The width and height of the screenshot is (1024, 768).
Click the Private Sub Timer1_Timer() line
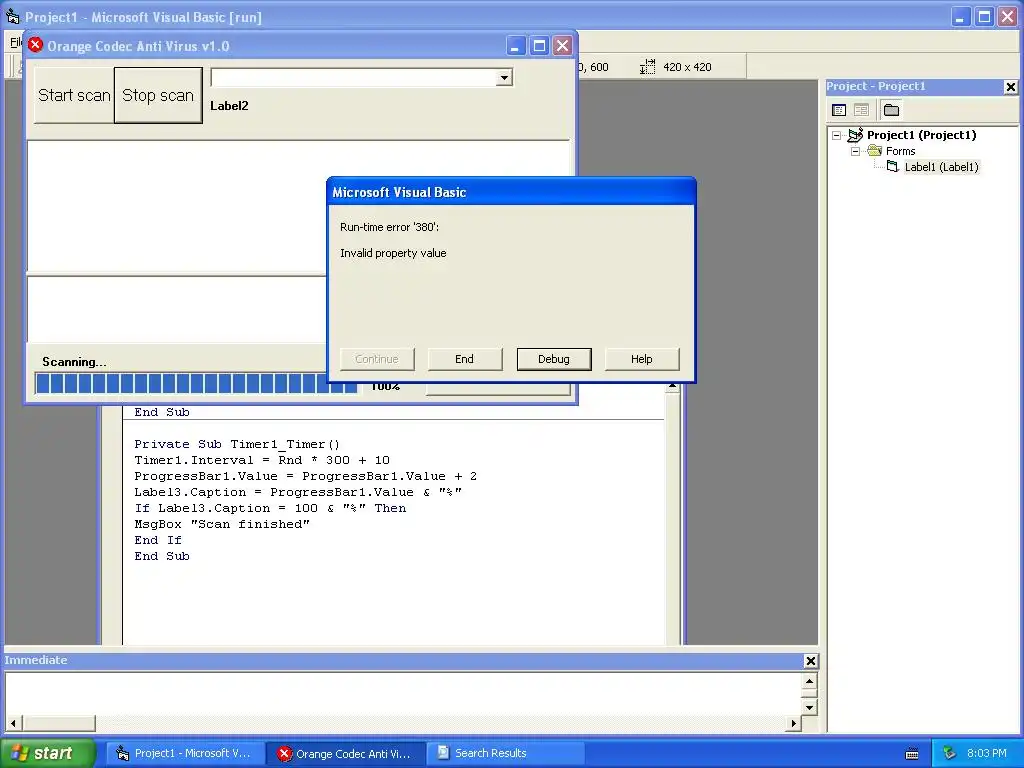point(237,444)
